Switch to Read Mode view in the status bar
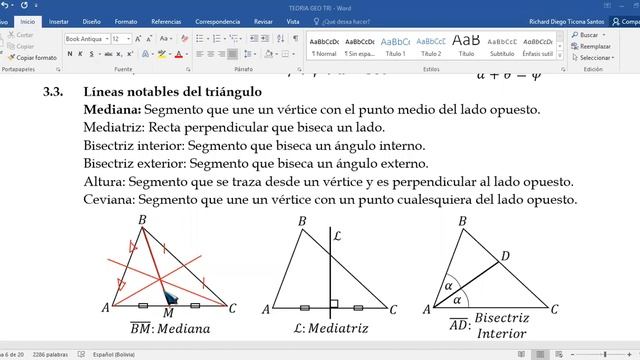This screenshot has height=360, width=640. (521, 354)
